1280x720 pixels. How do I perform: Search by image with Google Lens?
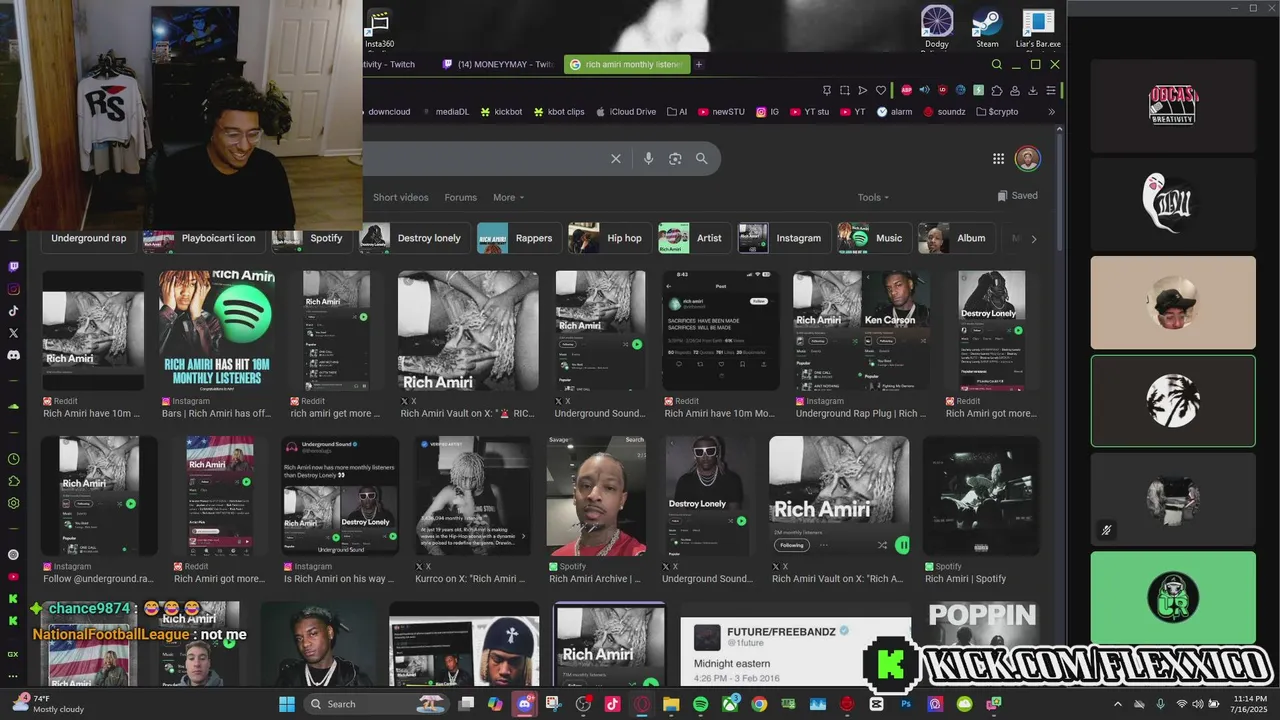coord(675,158)
